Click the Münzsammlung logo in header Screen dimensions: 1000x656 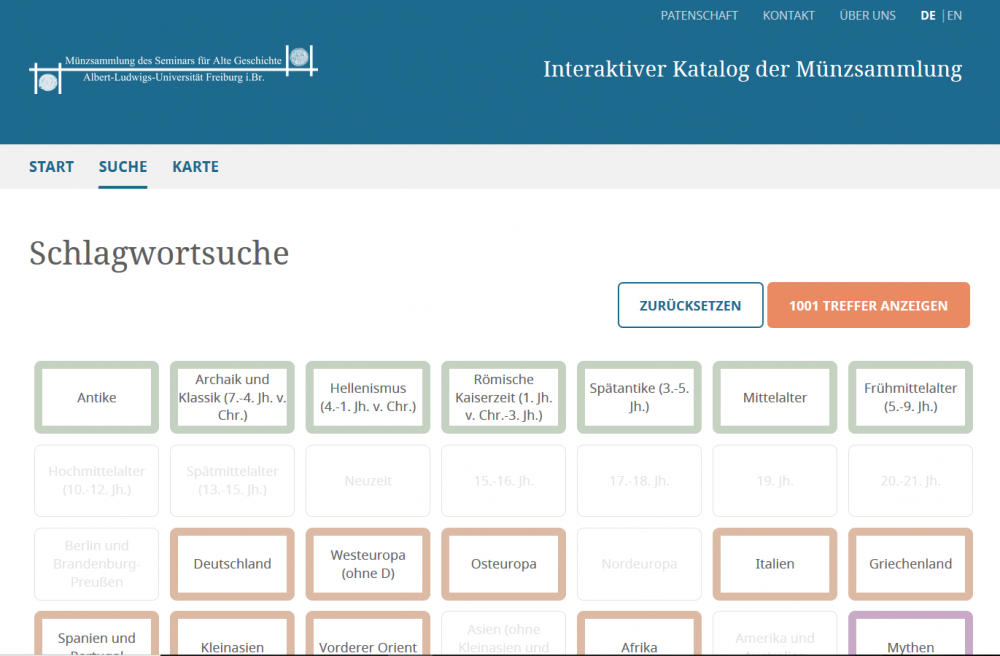[174, 69]
